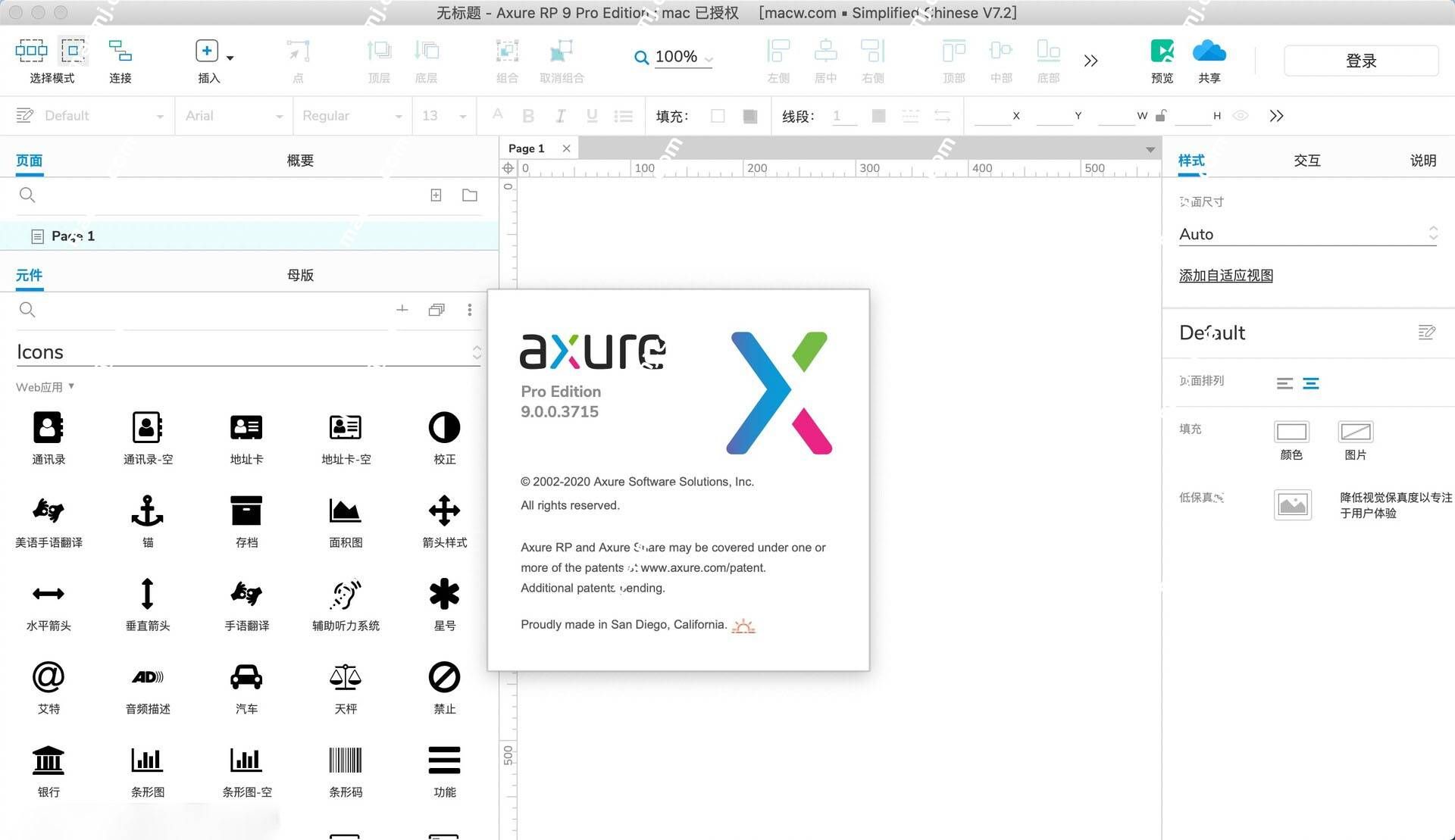The width and height of the screenshot is (1455, 840).
Task: Switch to the 概要 outline tab
Action: click(300, 161)
